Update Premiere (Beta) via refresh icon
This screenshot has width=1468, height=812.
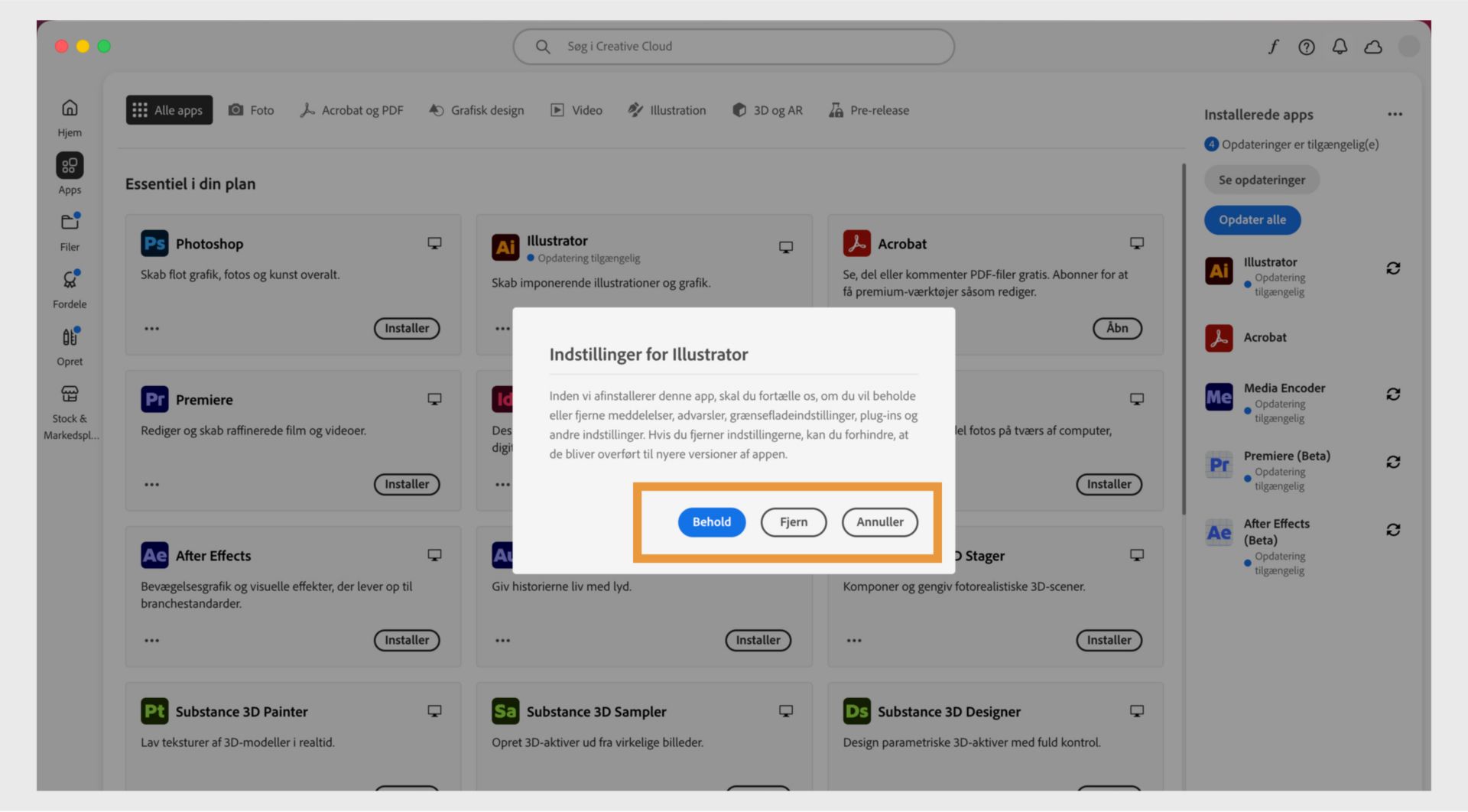pos(1393,462)
